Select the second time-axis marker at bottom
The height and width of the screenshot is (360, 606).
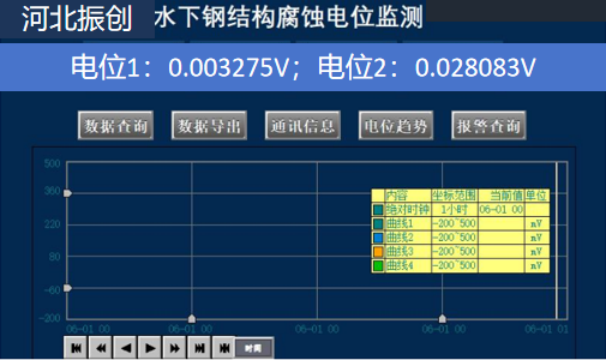pos(443,319)
